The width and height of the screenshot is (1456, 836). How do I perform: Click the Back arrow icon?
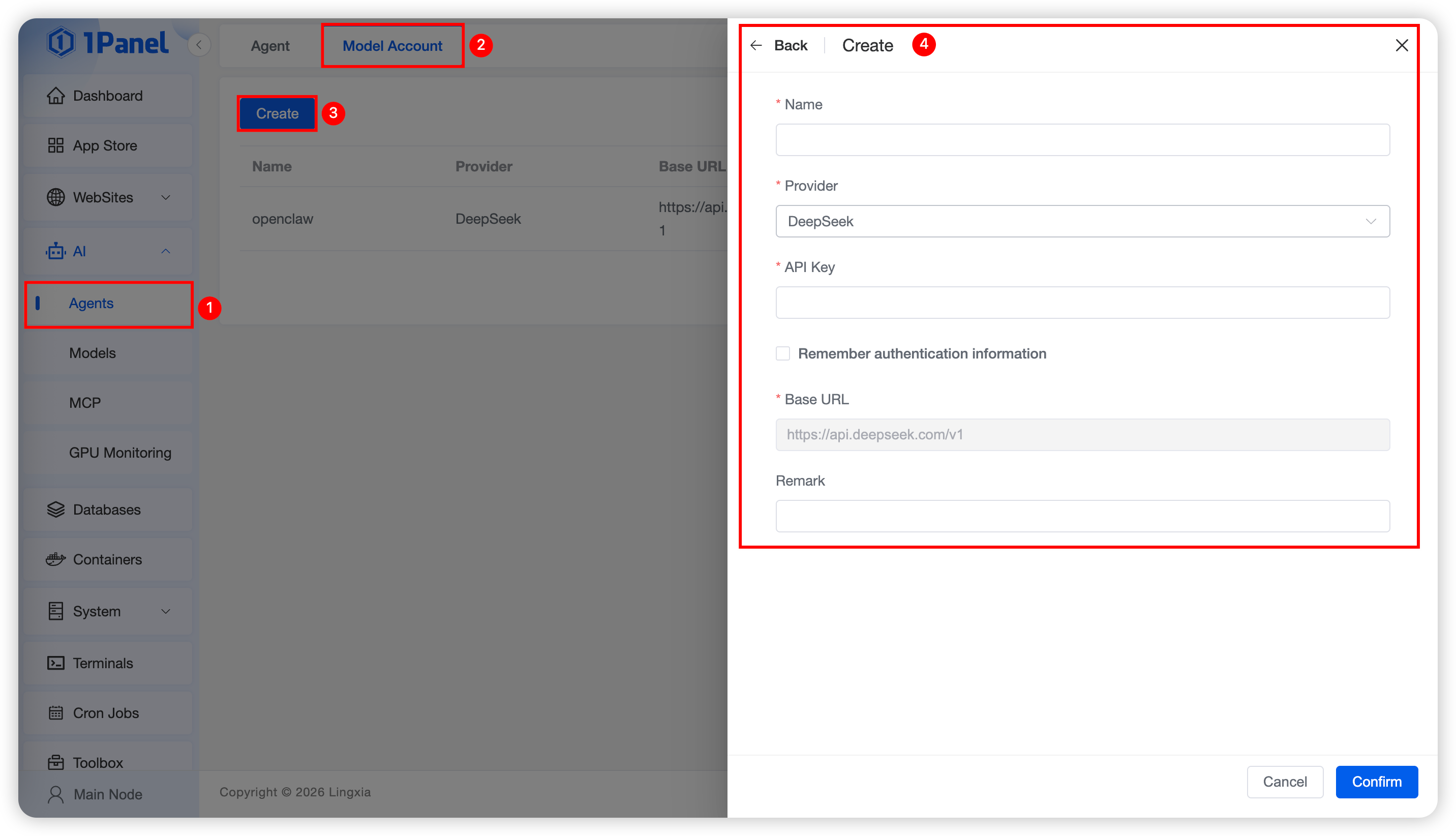pos(756,45)
